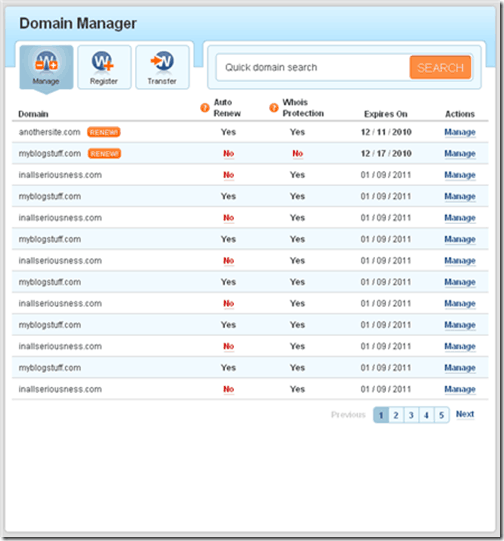Click the Auto Renew help icon
This screenshot has height=541, width=504.
[205, 108]
